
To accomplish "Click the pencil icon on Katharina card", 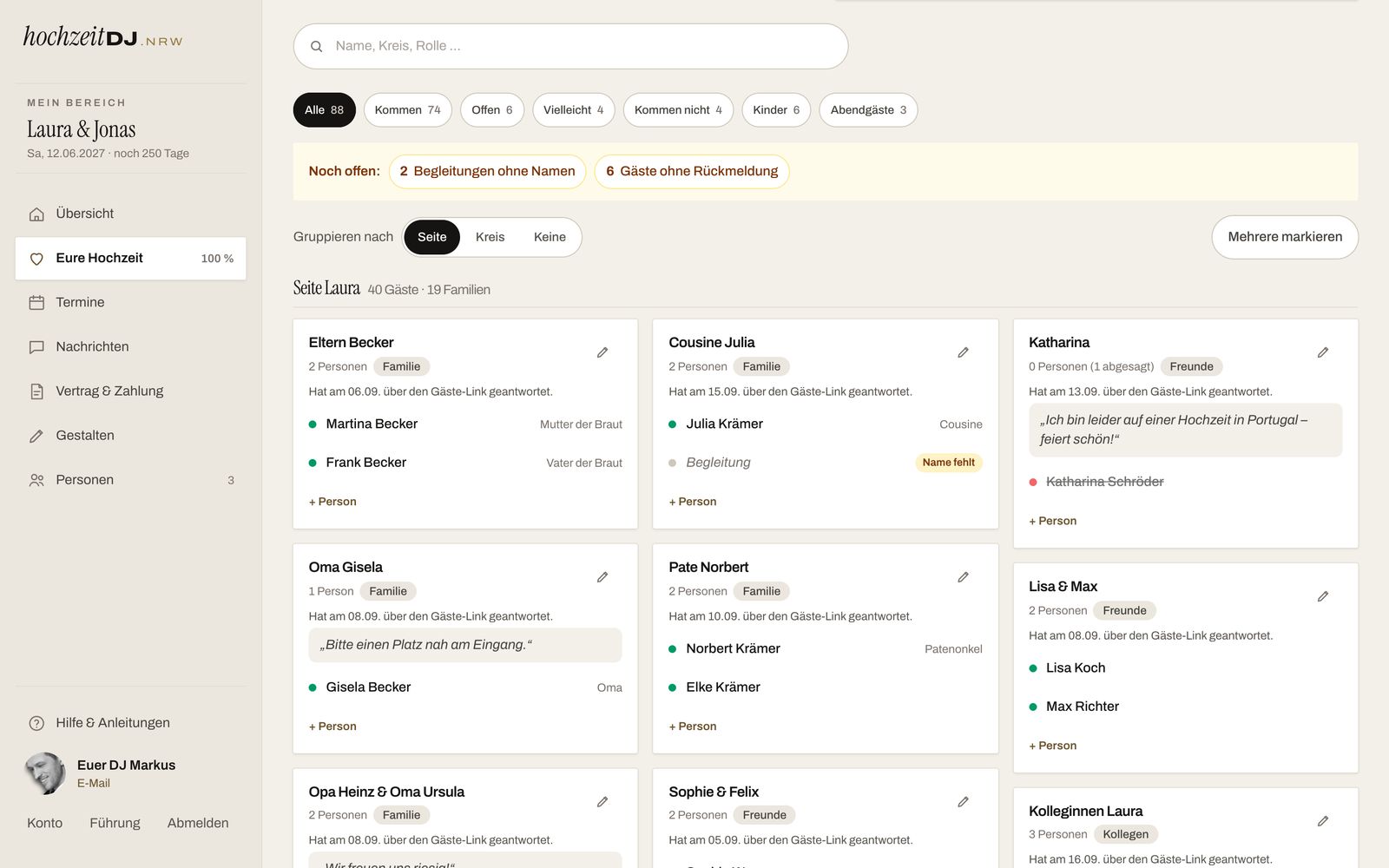I will pos(1323,352).
